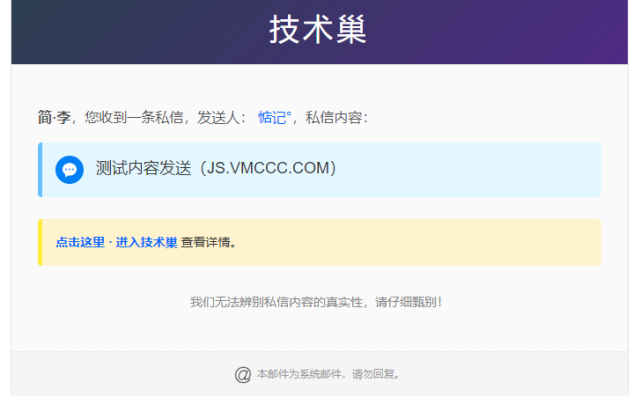Open the 点击这里 · 进入技术巢 link

click(x=117, y=242)
